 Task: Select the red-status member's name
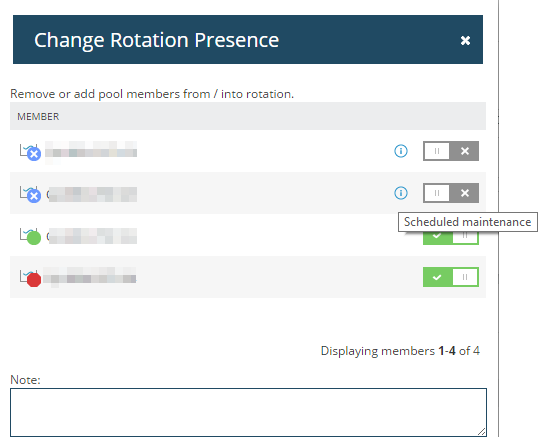click(x=90, y=277)
